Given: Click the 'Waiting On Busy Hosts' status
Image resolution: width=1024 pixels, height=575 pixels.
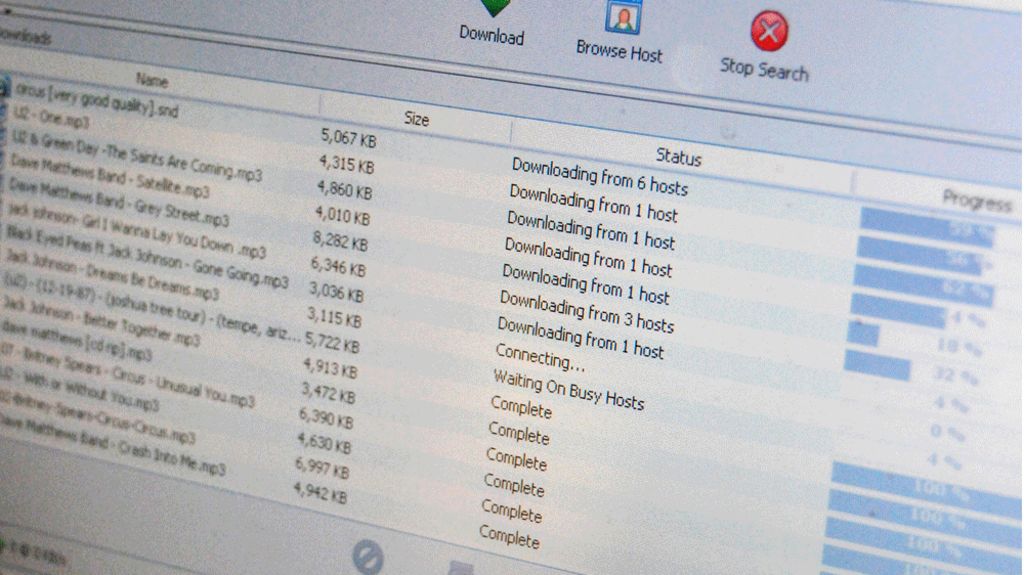Looking at the screenshot, I should [568, 389].
